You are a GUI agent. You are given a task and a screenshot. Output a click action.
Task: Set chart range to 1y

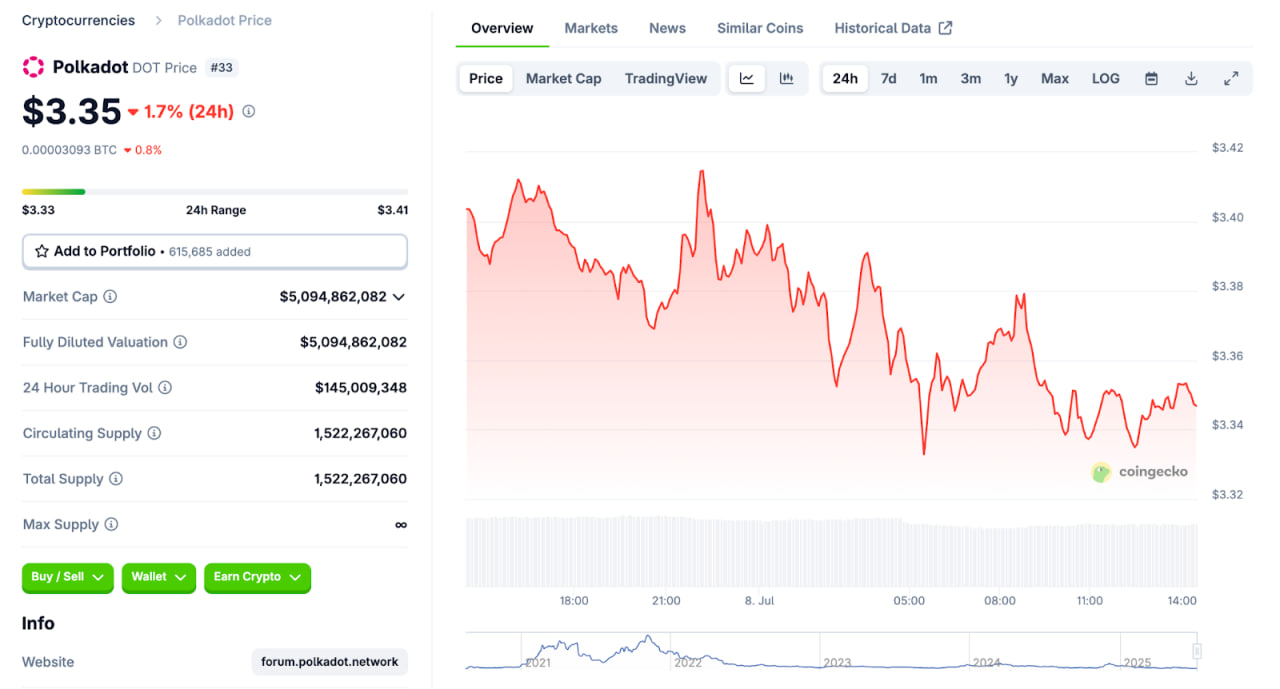coord(1011,78)
